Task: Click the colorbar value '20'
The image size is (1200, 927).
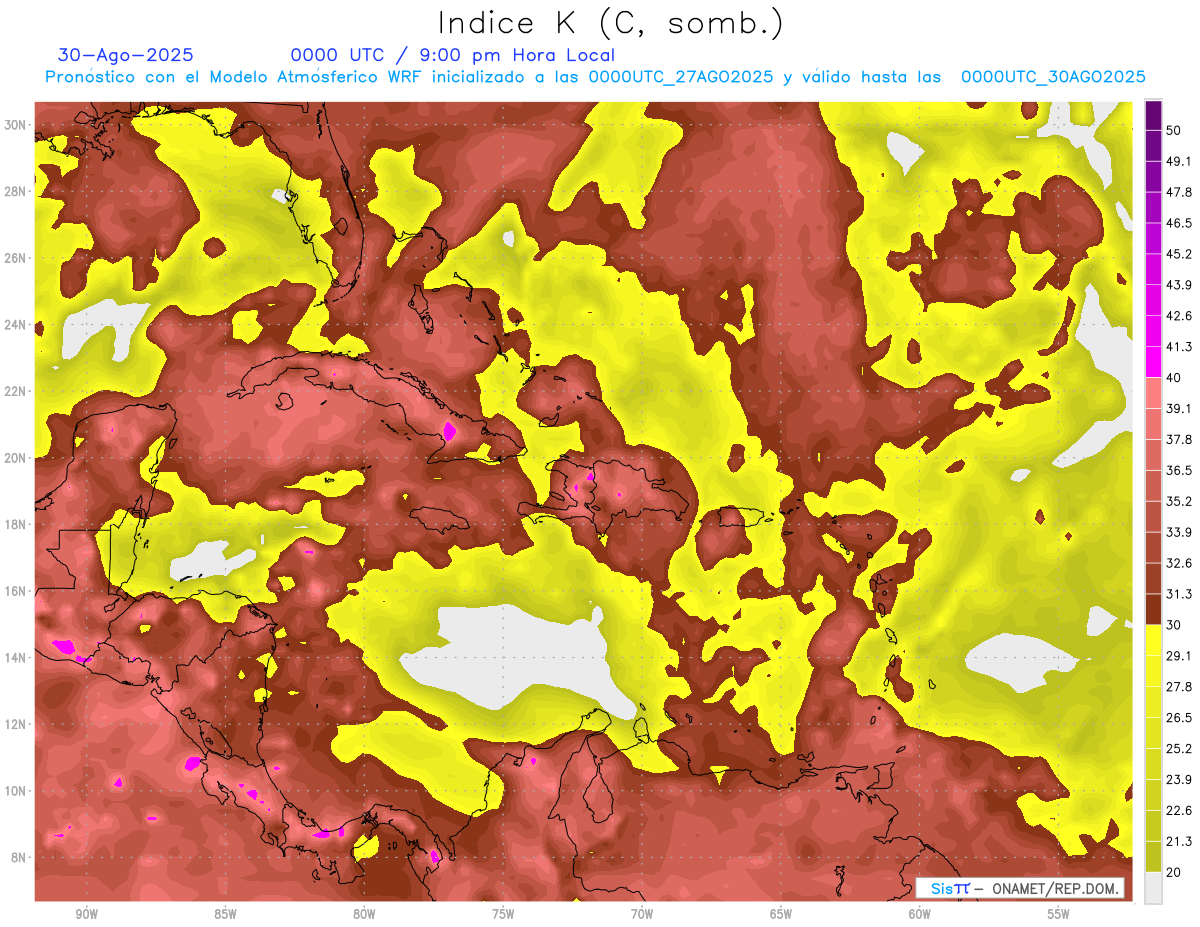Action: pyautogui.click(x=1174, y=872)
